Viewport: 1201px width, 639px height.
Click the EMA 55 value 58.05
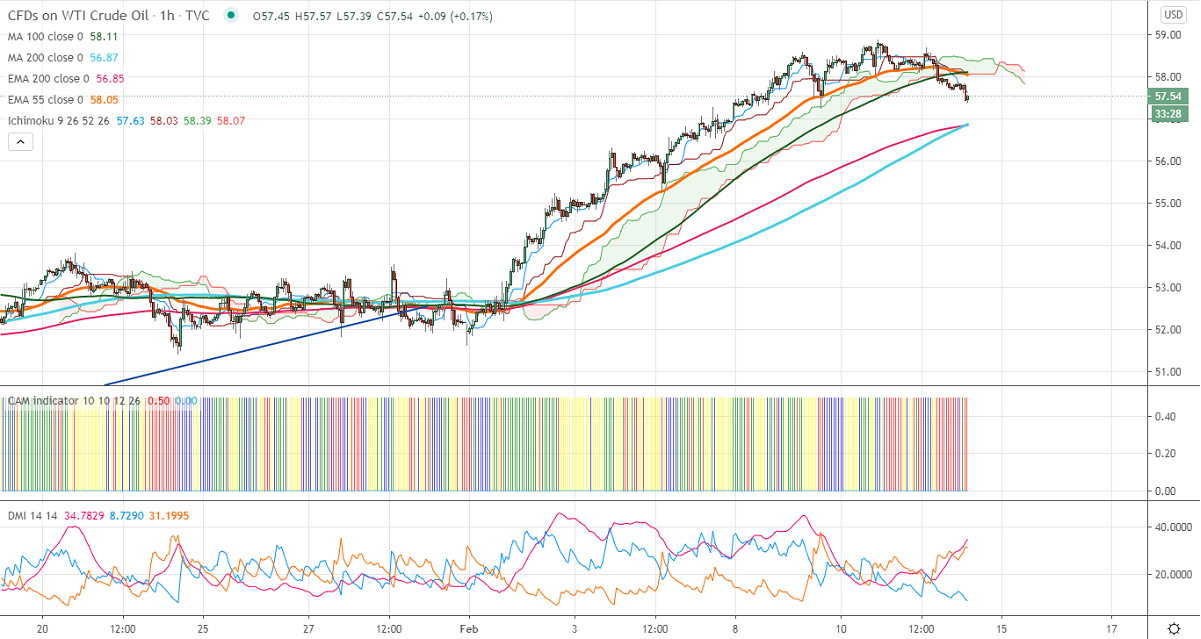(106, 100)
